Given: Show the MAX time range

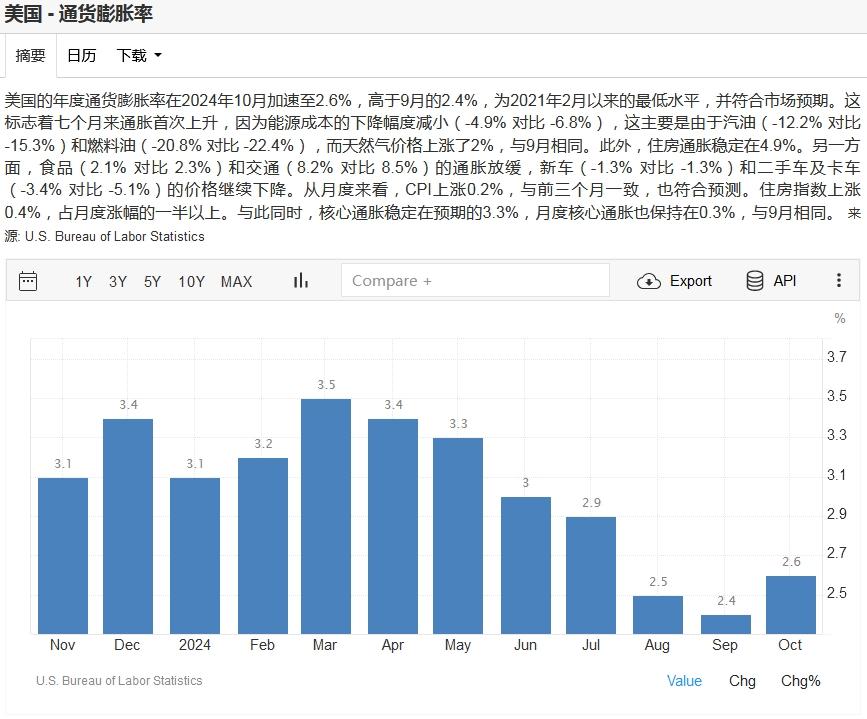Looking at the screenshot, I should click(x=236, y=282).
